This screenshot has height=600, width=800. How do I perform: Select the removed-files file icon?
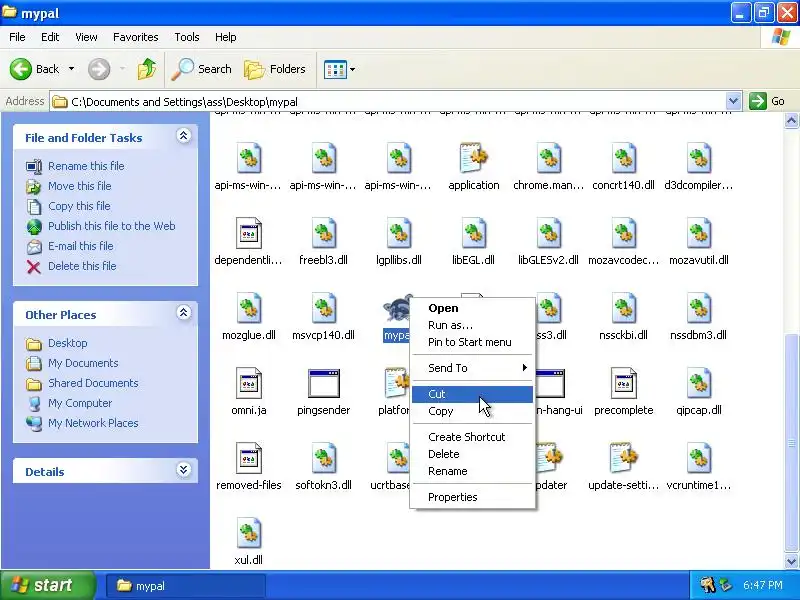click(249, 459)
